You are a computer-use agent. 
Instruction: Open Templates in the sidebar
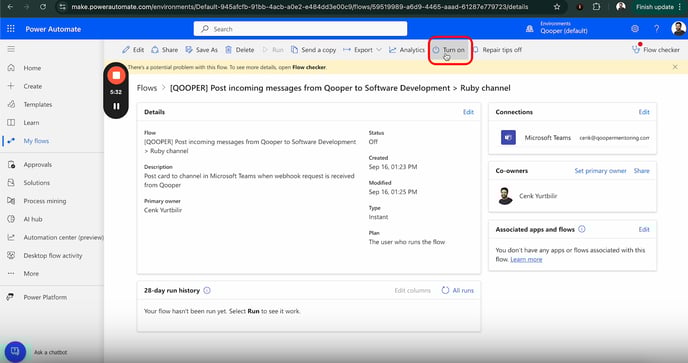click(37, 104)
